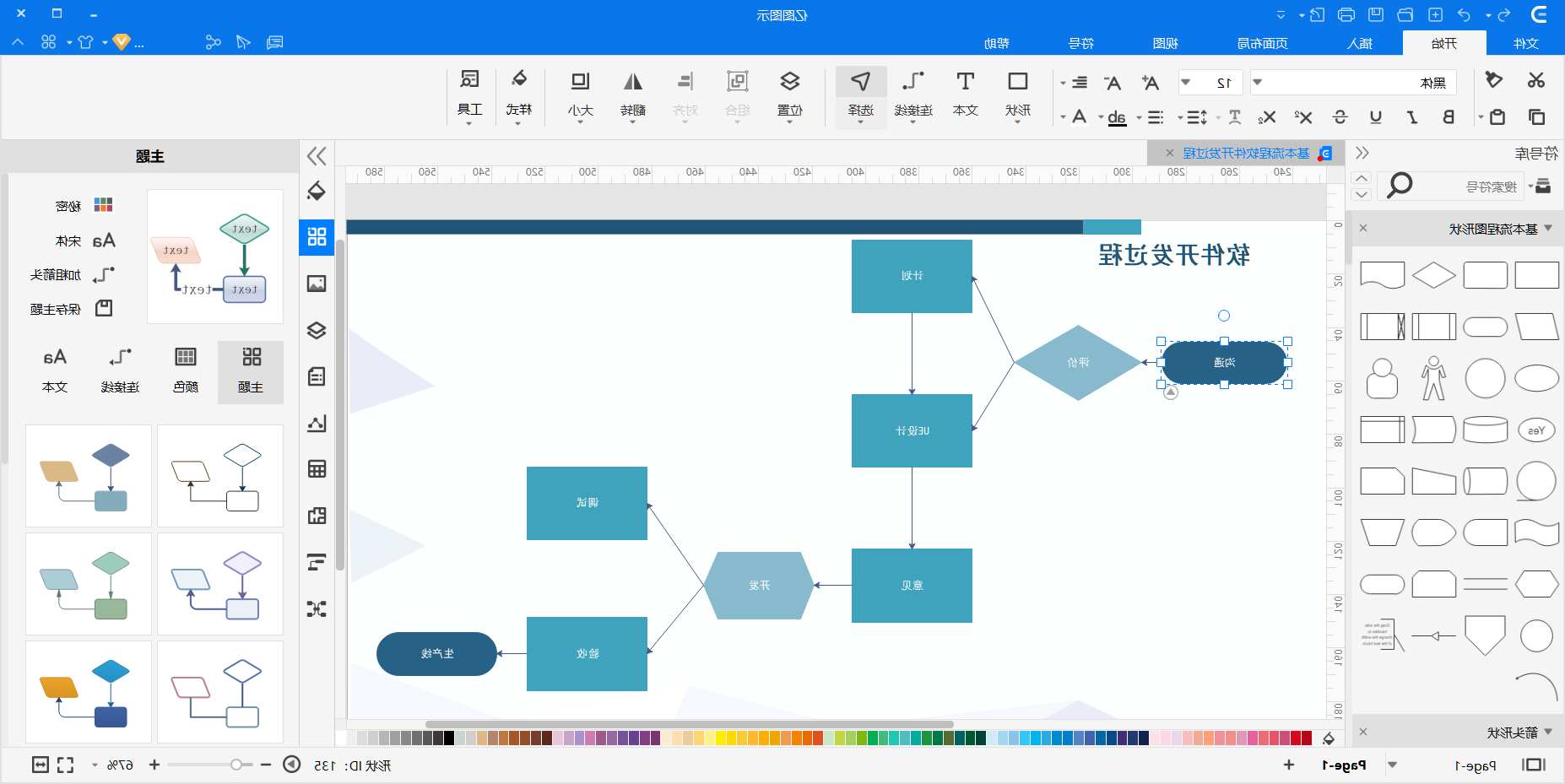The height and width of the screenshot is (784, 1565).
Task: Open the font size 12 dropdown
Action: point(1186,83)
